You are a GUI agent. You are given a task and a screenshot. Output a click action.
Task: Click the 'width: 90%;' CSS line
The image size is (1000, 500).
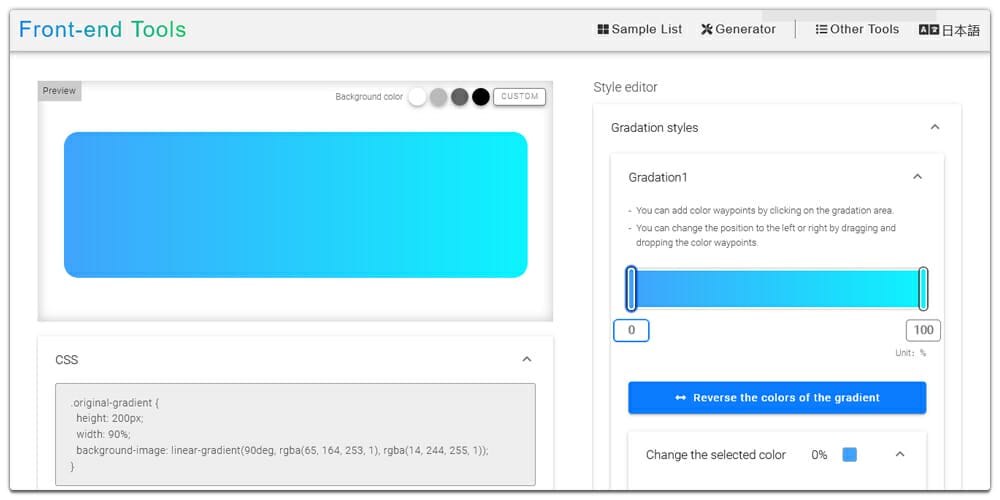point(103,434)
